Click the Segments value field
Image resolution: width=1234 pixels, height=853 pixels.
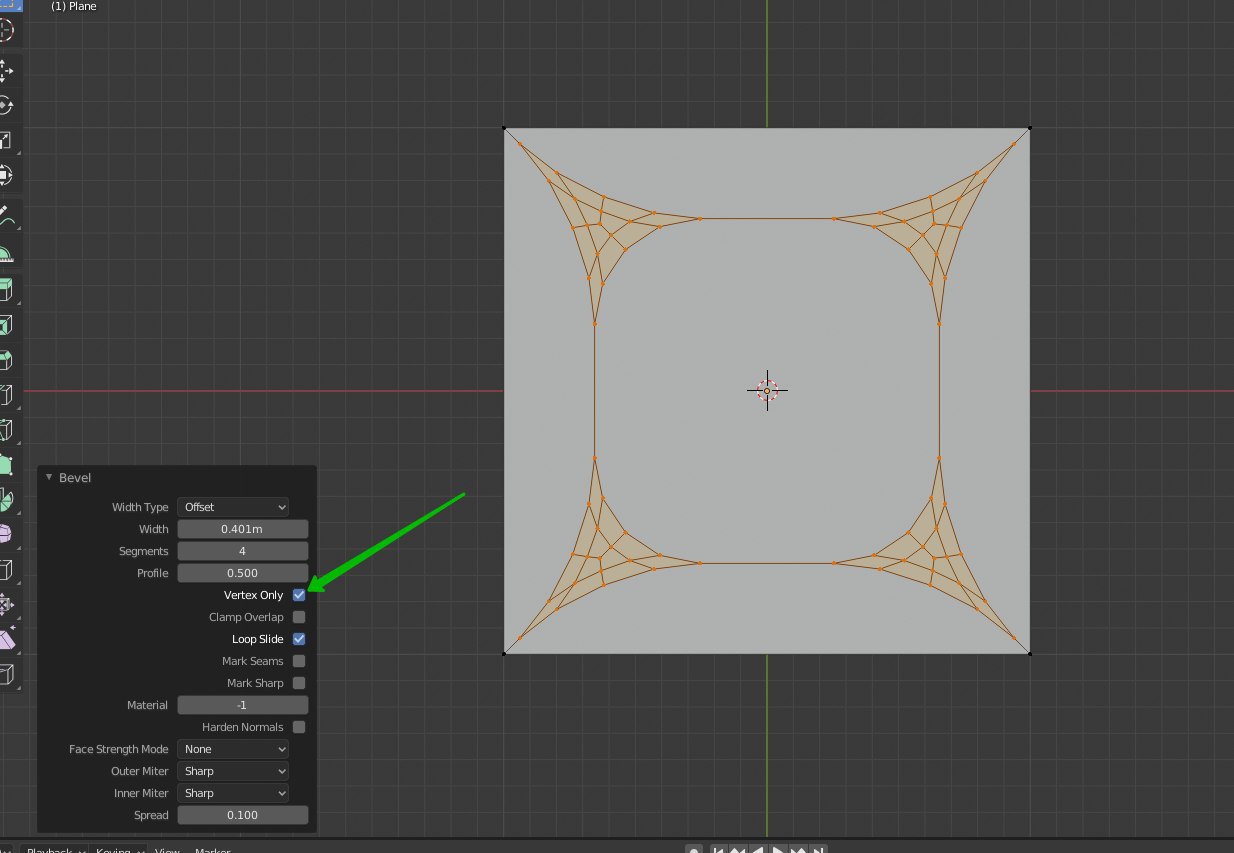(242, 551)
